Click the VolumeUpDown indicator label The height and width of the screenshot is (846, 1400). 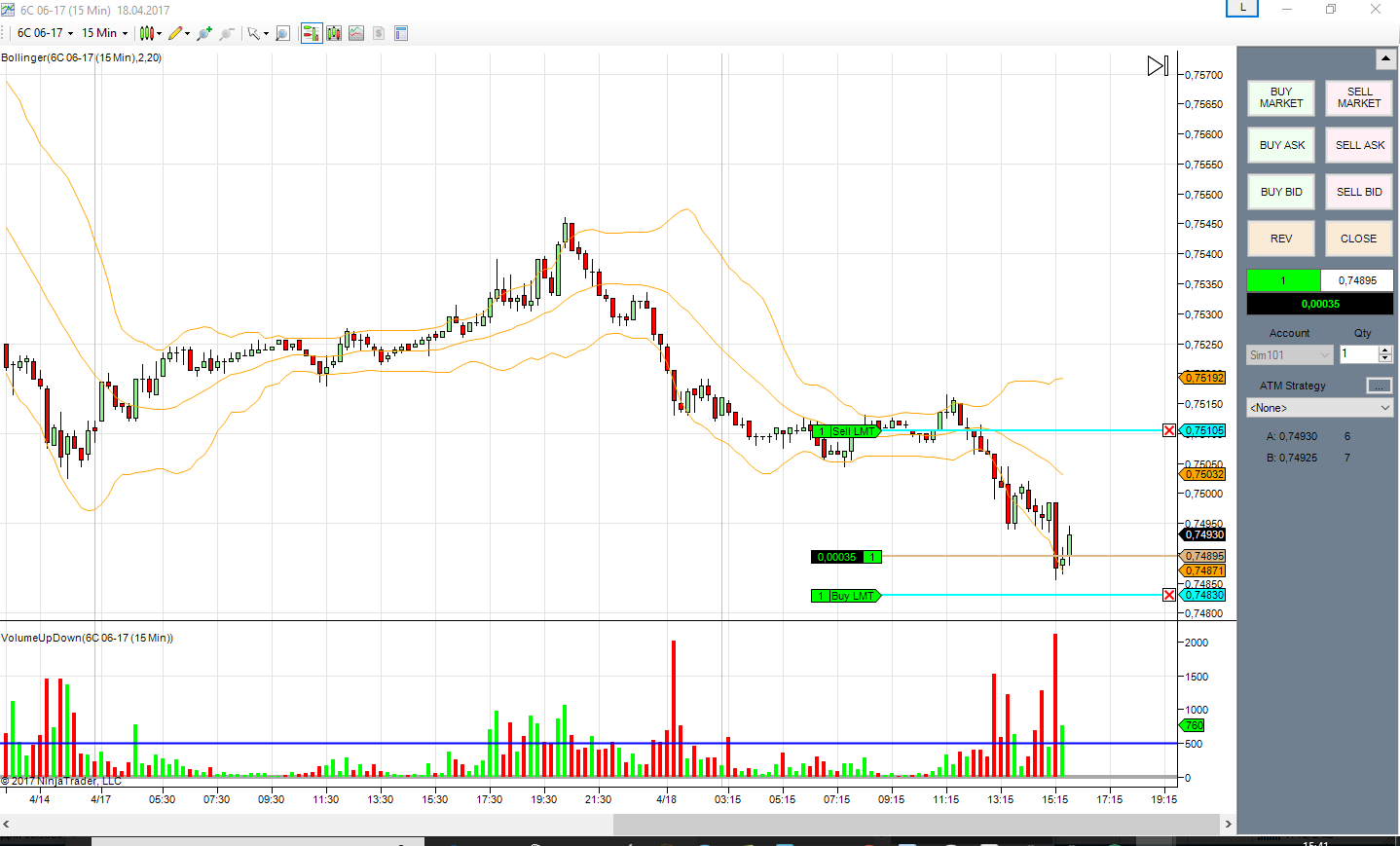pos(88,638)
